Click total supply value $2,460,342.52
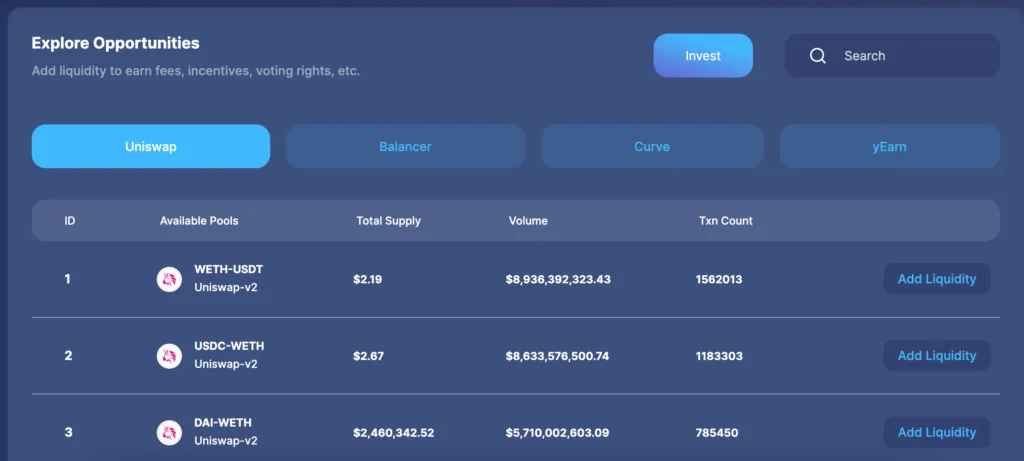Image resolution: width=1024 pixels, height=461 pixels. pos(394,433)
